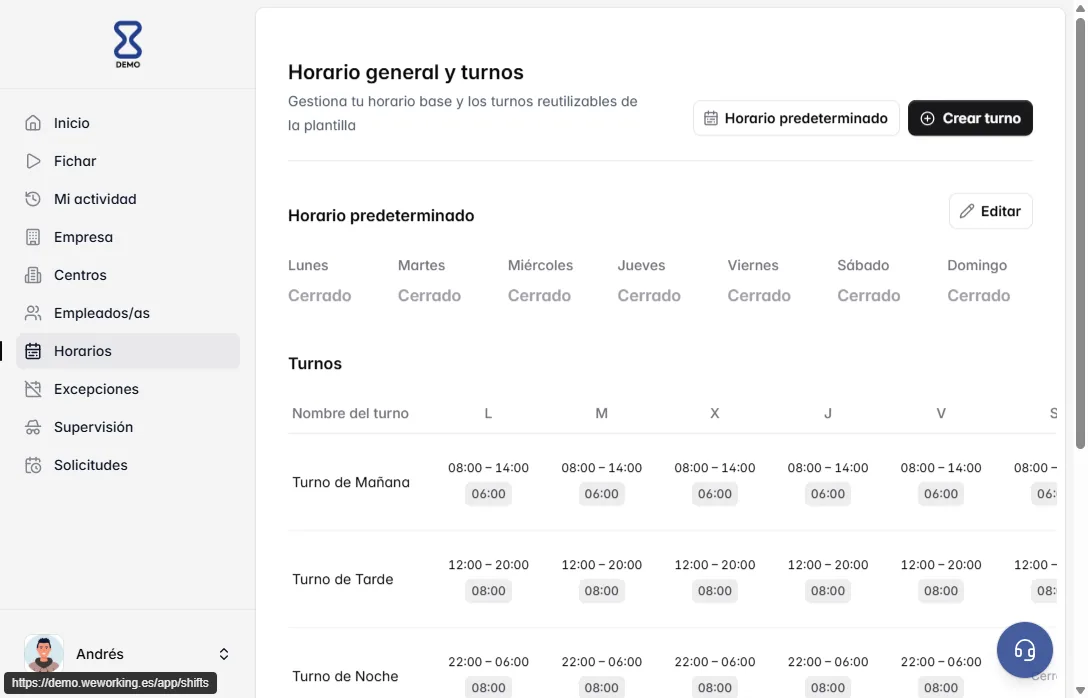Click the Inicio home icon
Image resolution: width=1088 pixels, height=698 pixels.
33,123
